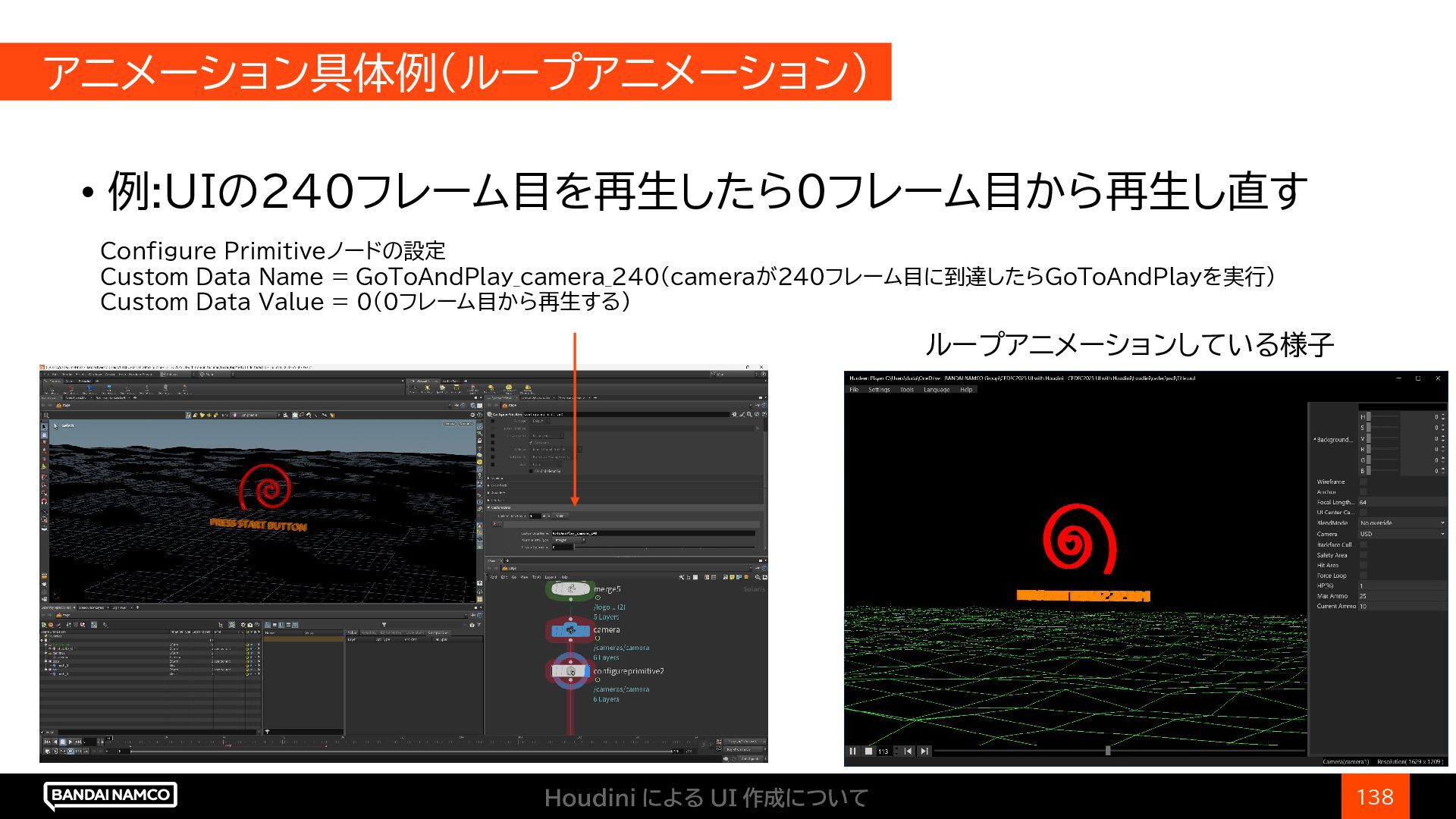The height and width of the screenshot is (819, 1456).
Task: Enable the Wireframe checkbox
Action: click(1363, 482)
